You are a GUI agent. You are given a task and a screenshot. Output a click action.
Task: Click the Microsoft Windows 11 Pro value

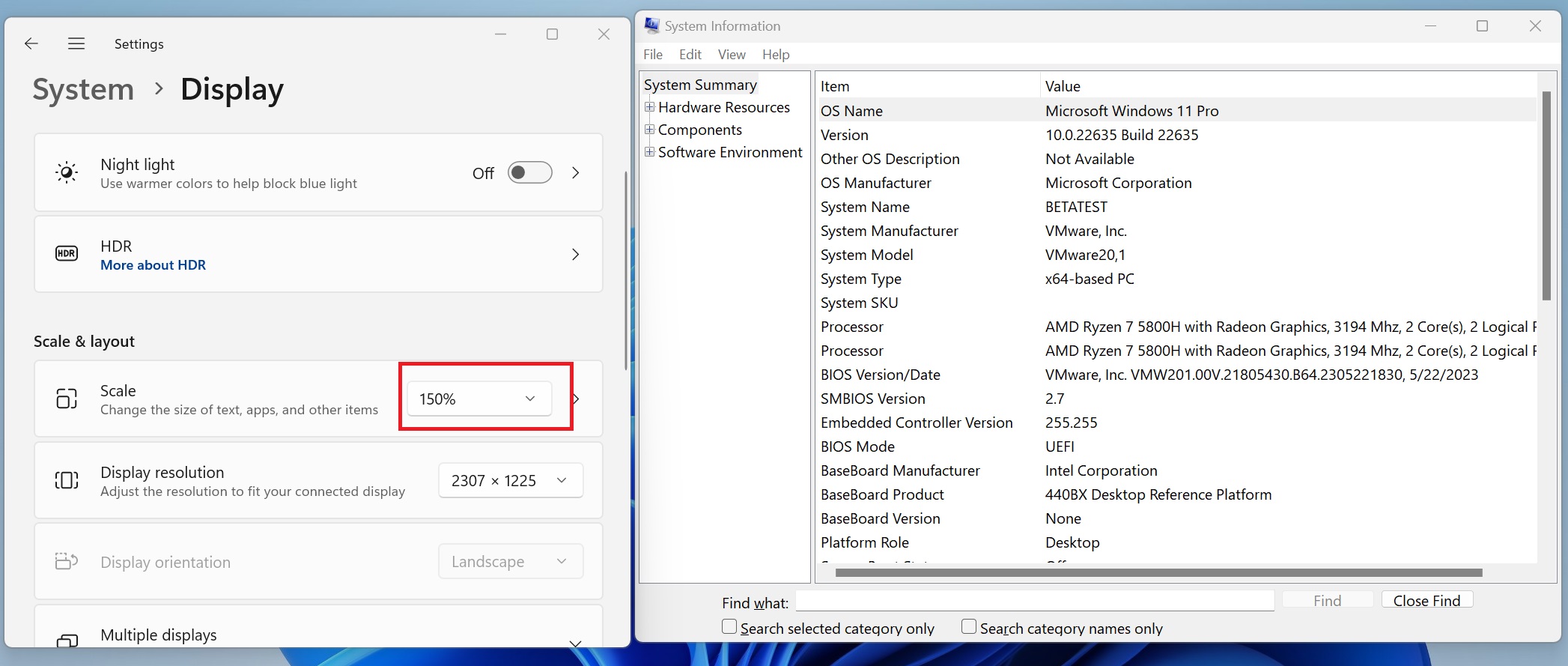1131,111
